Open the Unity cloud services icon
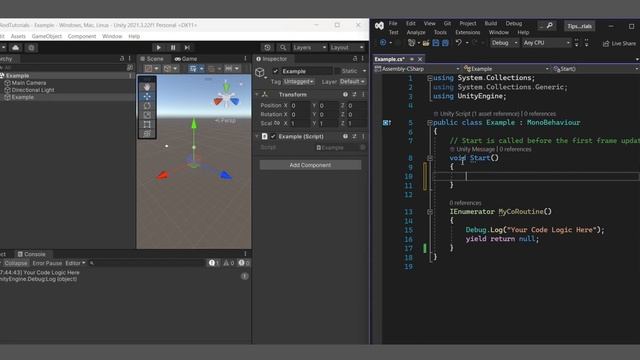This screenshot has height=360, width=640. [16, 48]
